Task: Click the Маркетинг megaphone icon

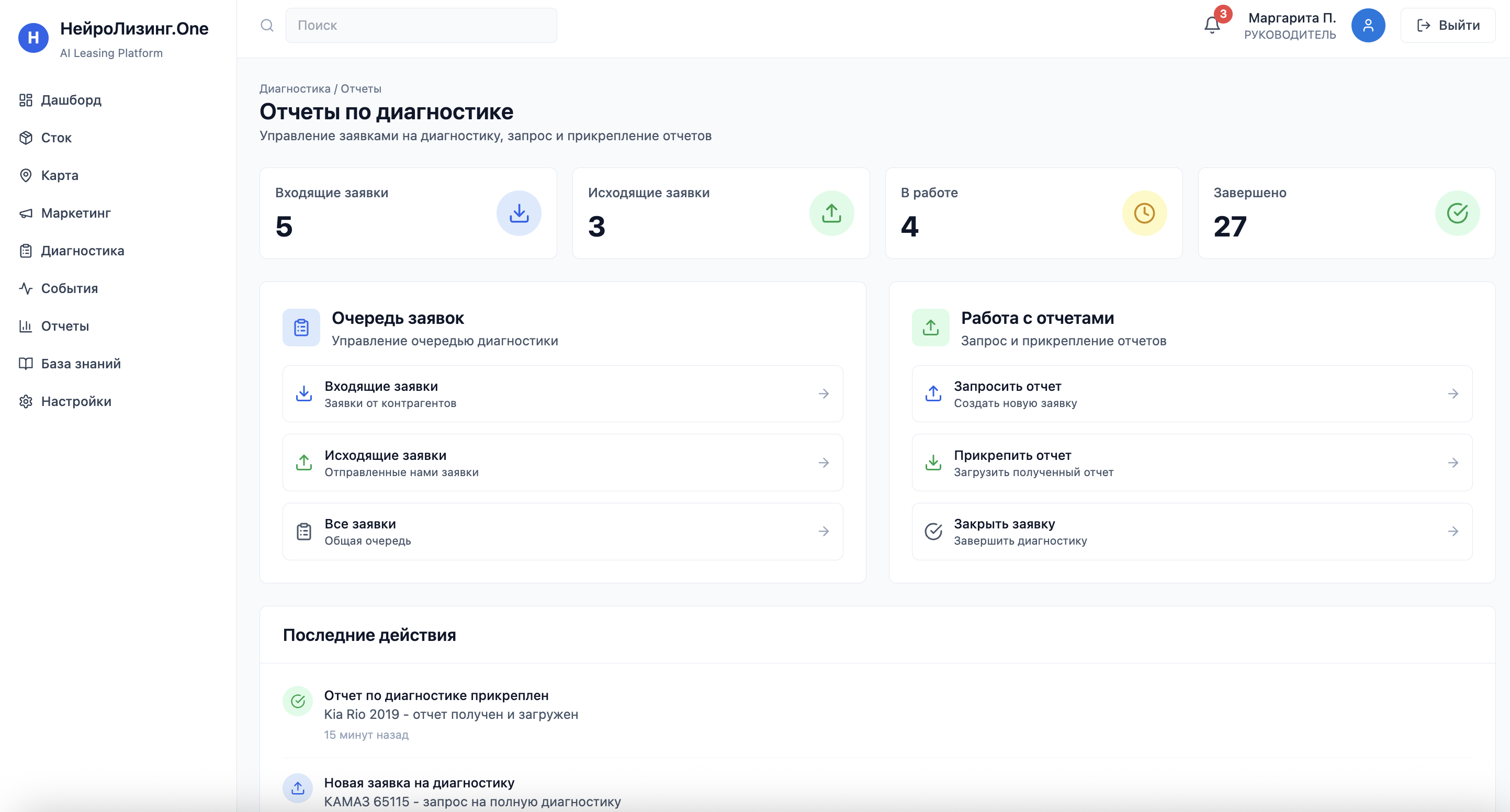Action: point(26,213)
